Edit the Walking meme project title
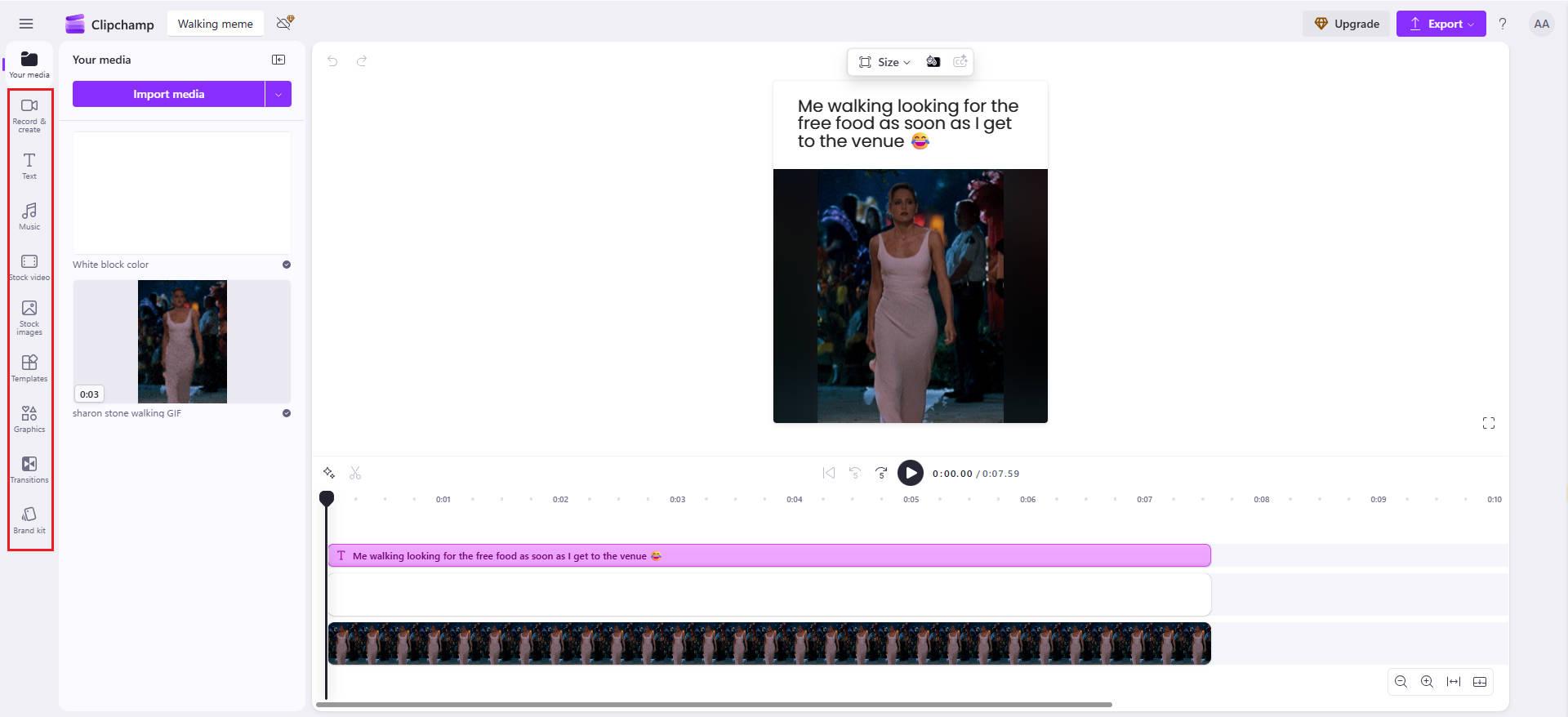This screenshot has width=1568, height=717. (216, 24)
